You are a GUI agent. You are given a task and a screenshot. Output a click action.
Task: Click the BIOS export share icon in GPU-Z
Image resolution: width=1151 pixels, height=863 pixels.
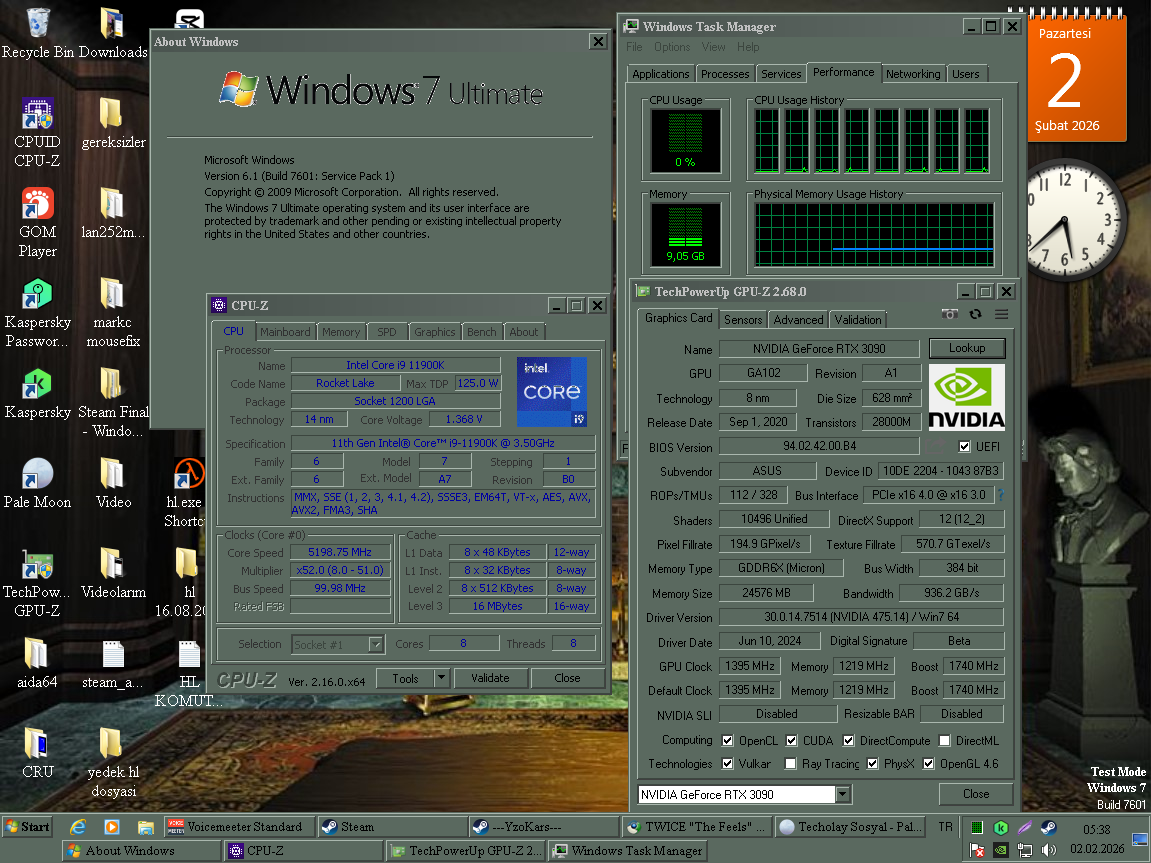[x=935, y=446]
